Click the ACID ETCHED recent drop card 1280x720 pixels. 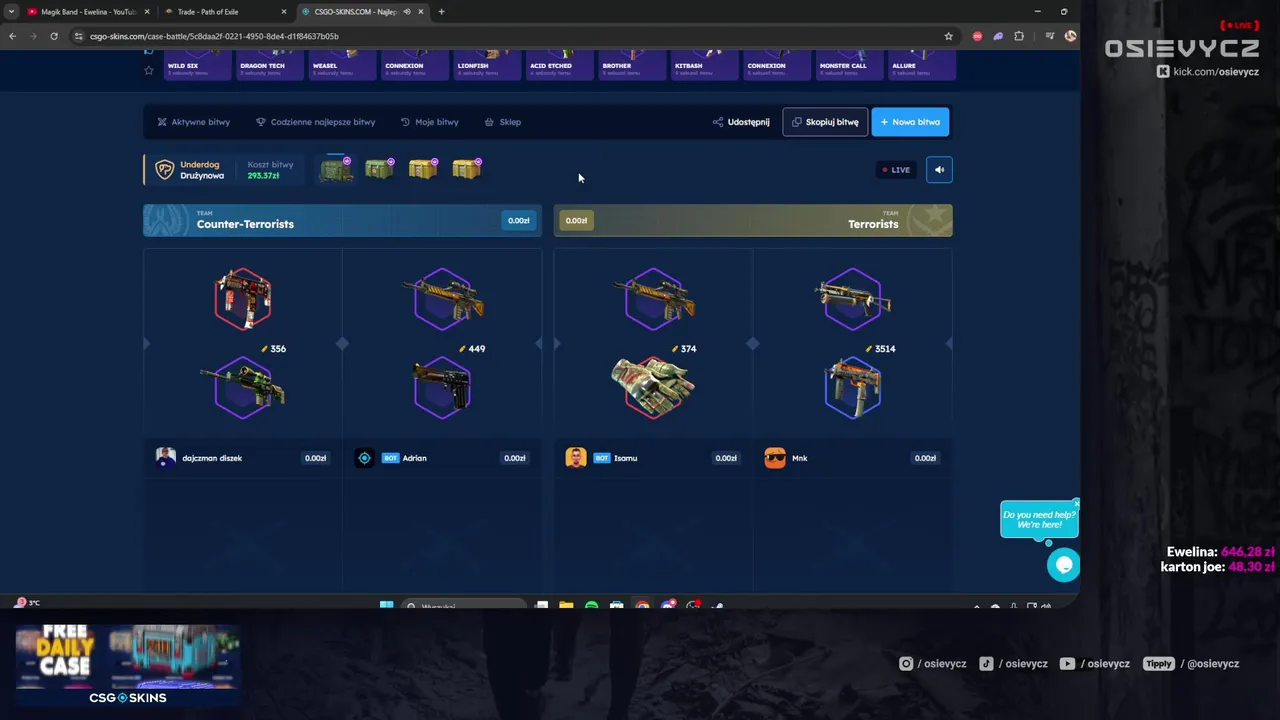point(561,65)
